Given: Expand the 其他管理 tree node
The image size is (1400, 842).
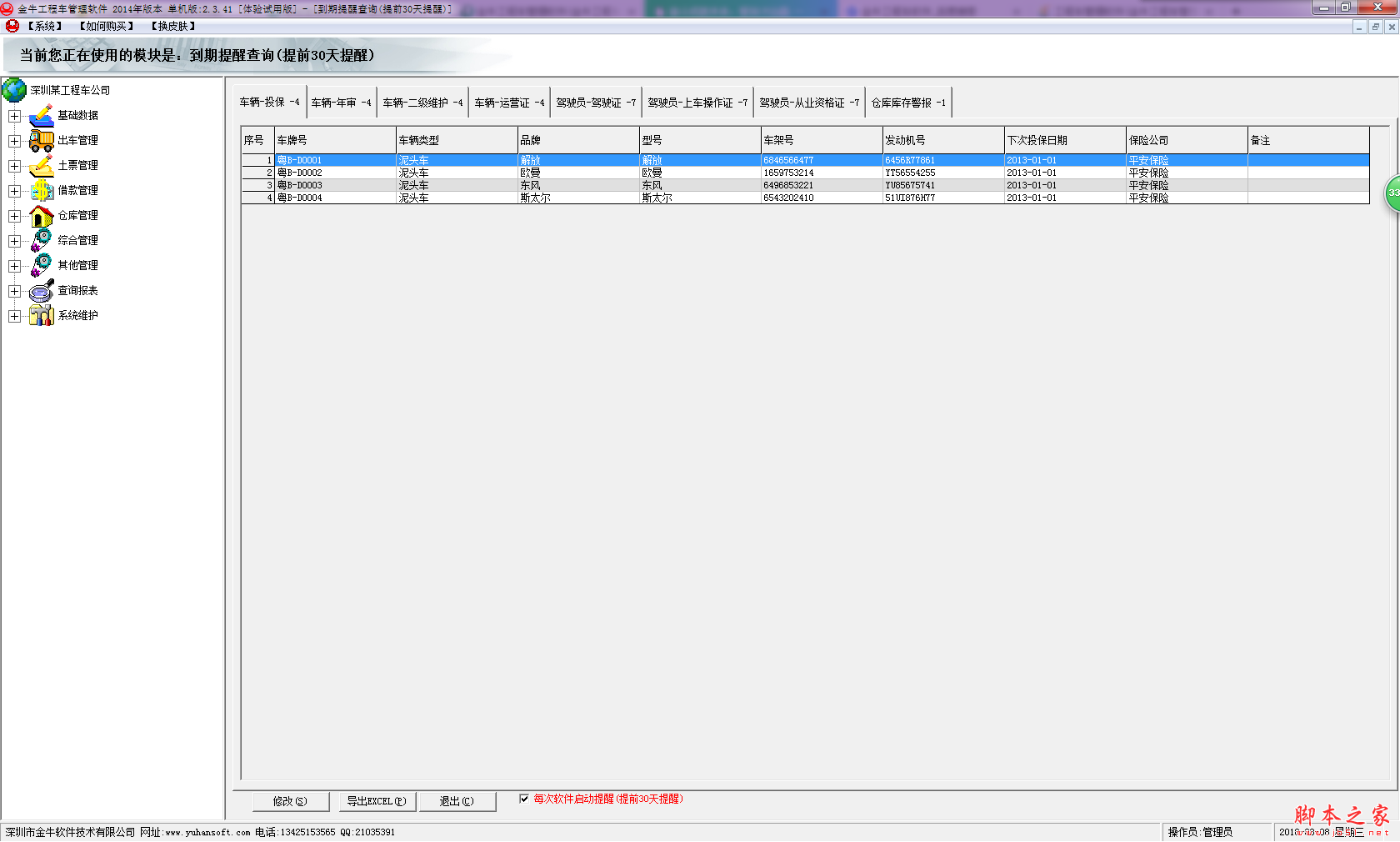Looking at the screenshot, I should [x=14, y=266].
